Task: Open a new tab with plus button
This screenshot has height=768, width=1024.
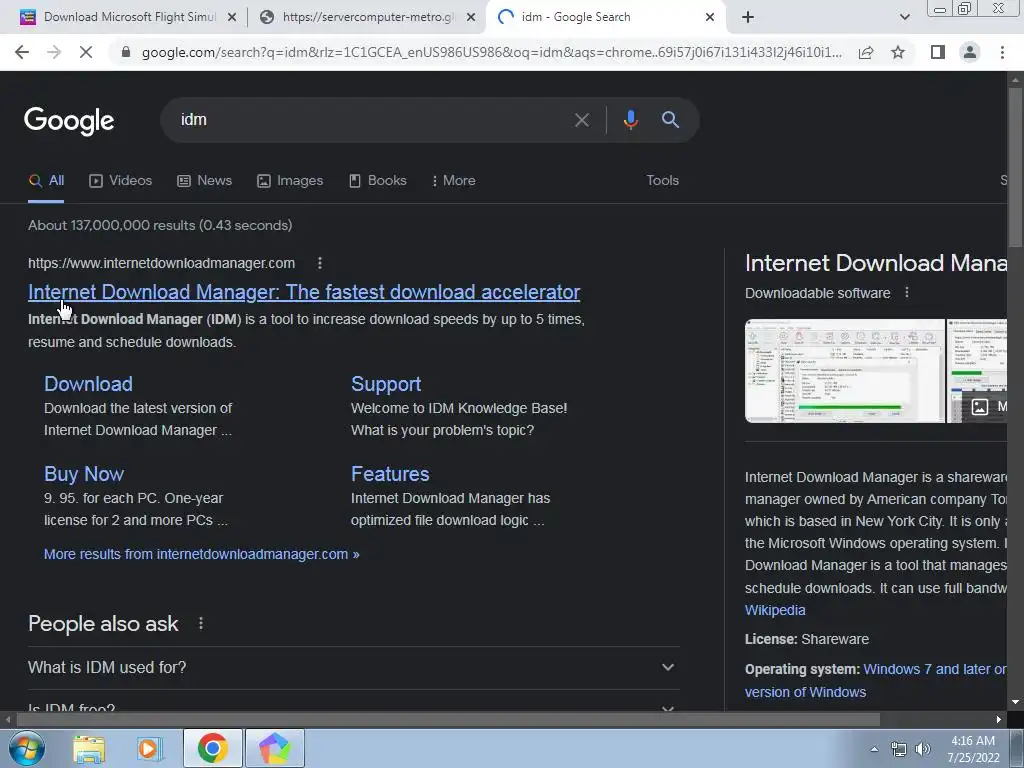Action: 748,17
